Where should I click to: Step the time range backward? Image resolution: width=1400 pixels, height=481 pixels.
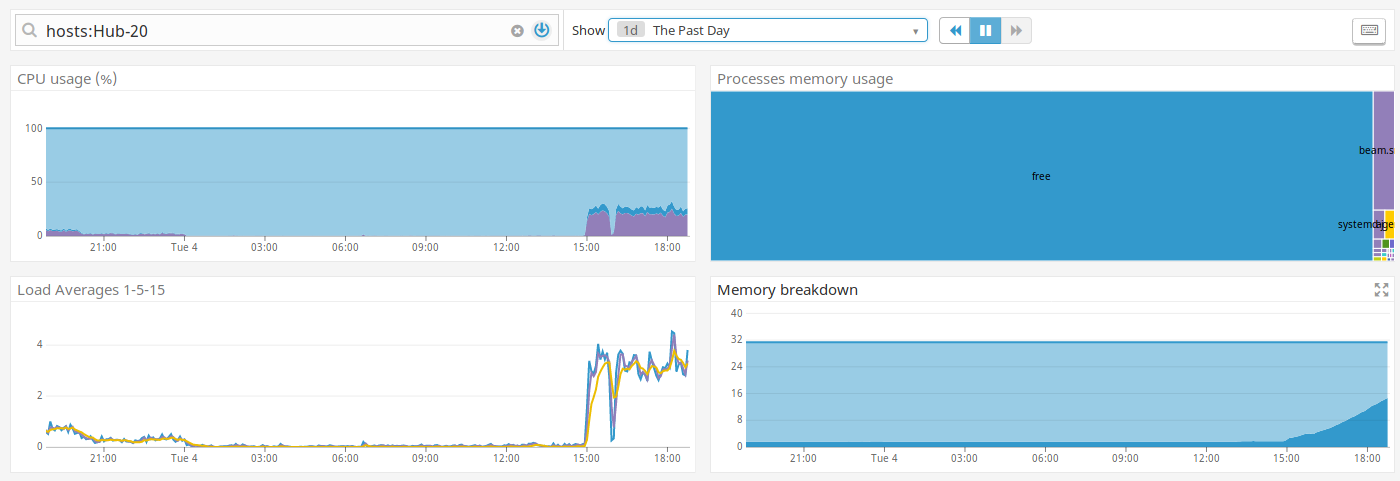[955, 31]
